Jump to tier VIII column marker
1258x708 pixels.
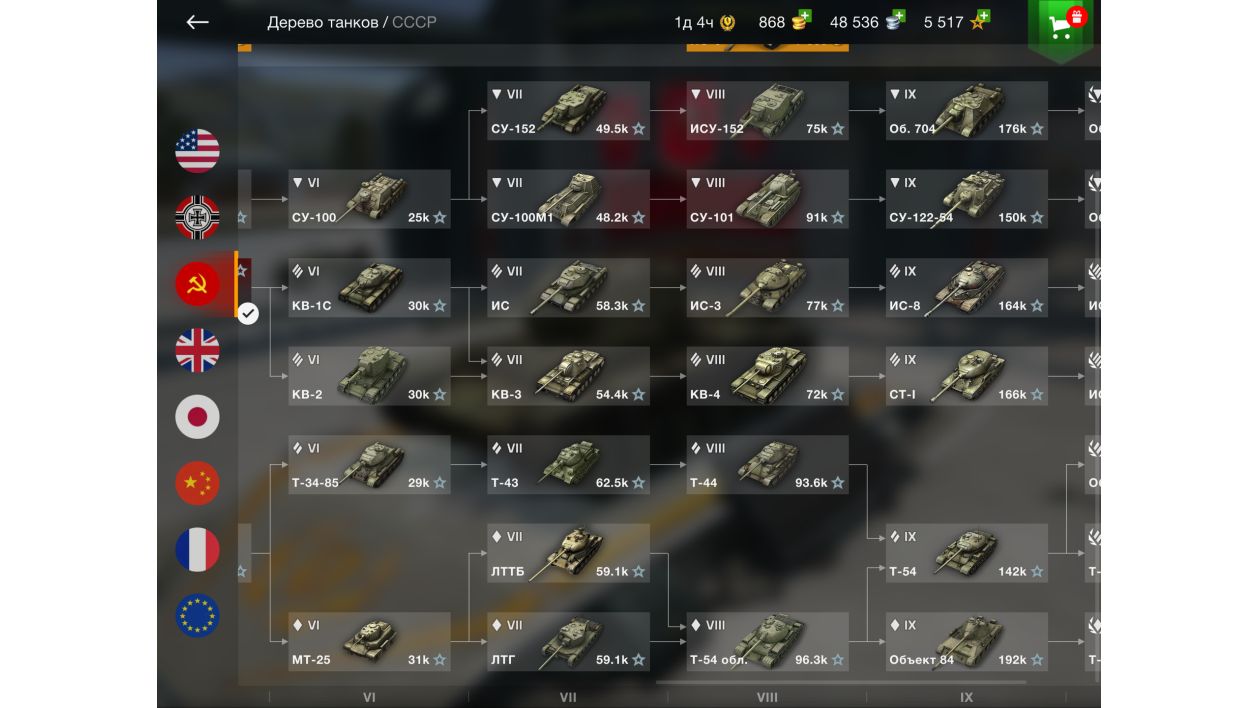coord(767,697)
